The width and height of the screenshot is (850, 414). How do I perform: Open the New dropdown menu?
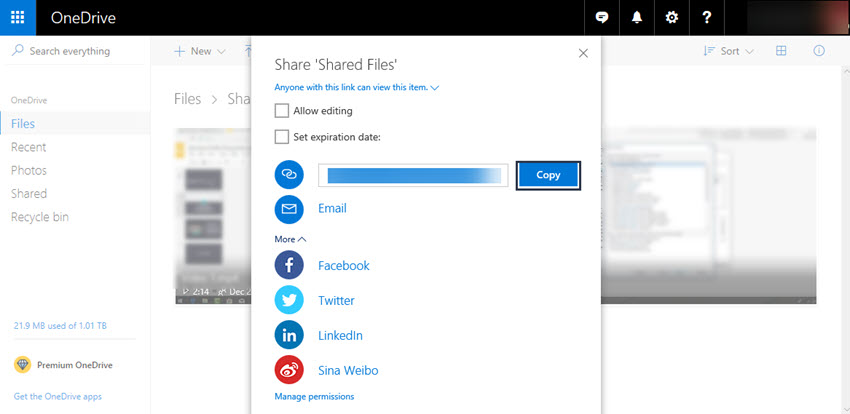point(199,51)
